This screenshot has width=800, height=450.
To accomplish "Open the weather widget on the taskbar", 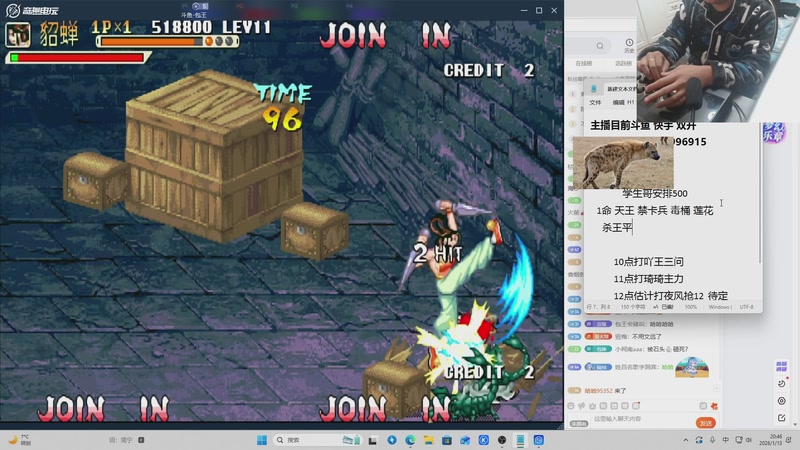I will click(19, 440).
